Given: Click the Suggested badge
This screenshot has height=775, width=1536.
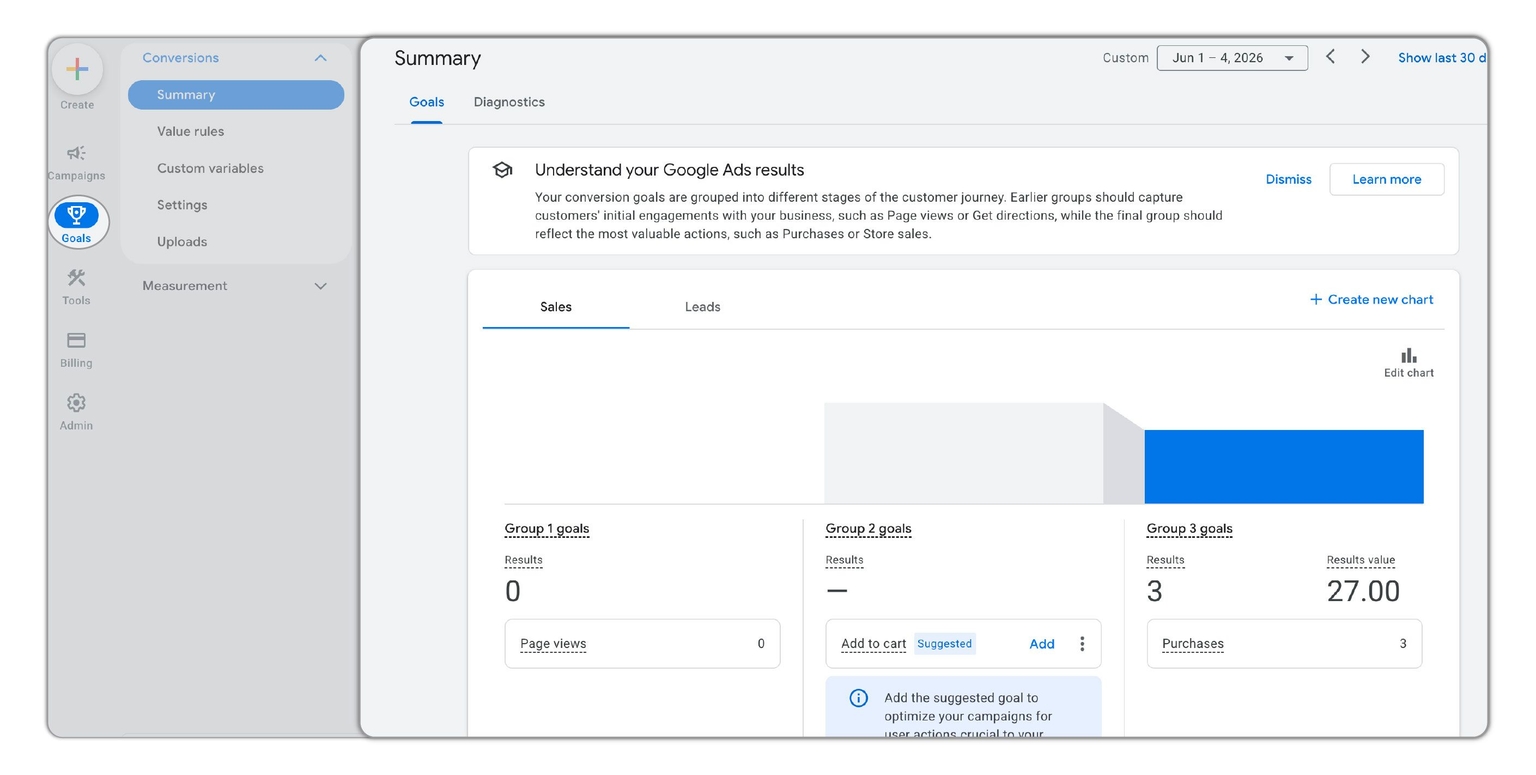Looking at the screenshot, I should pos(944,644).
